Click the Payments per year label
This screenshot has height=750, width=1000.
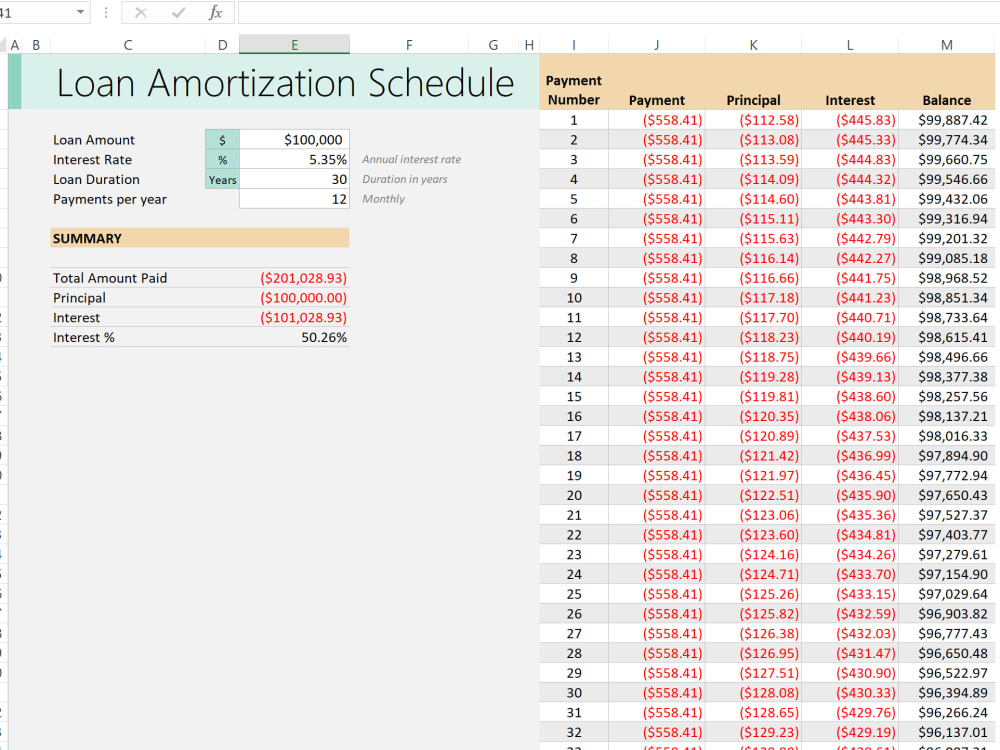(x=110, y=199)
